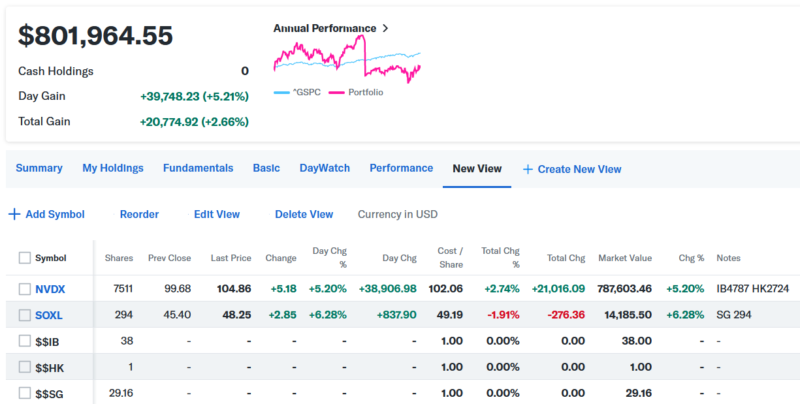Screen dimensions: 800x404
Task: Click the Reorder button
Action: (x=139, y=214)
